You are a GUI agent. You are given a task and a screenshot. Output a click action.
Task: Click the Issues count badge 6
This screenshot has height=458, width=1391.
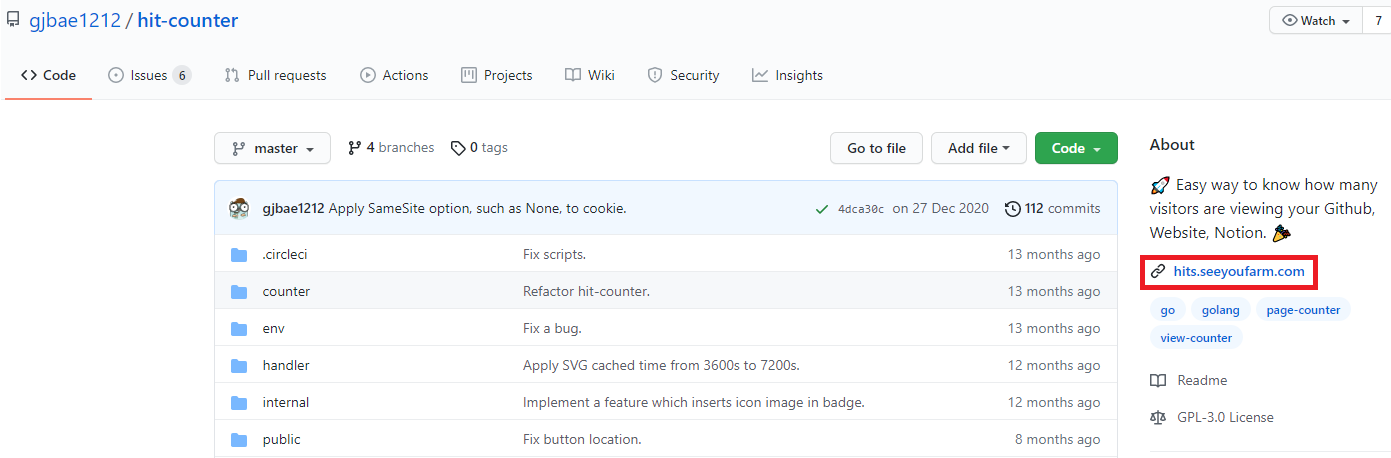coord(181,75)
